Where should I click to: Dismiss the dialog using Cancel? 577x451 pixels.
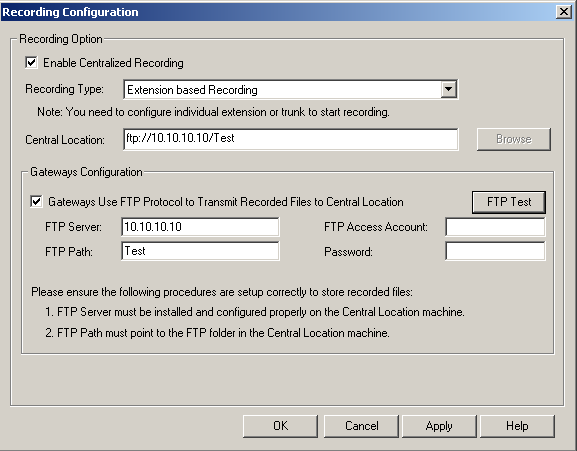(x=361, y=426)
